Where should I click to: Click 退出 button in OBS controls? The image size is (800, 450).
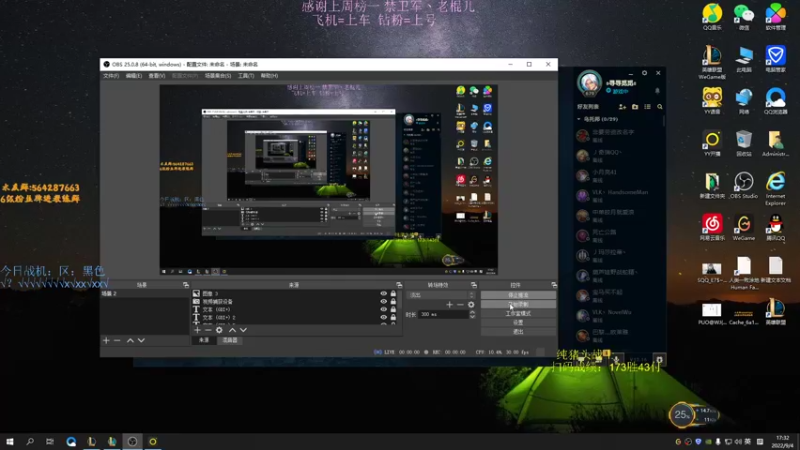click(x=518, y=332)
